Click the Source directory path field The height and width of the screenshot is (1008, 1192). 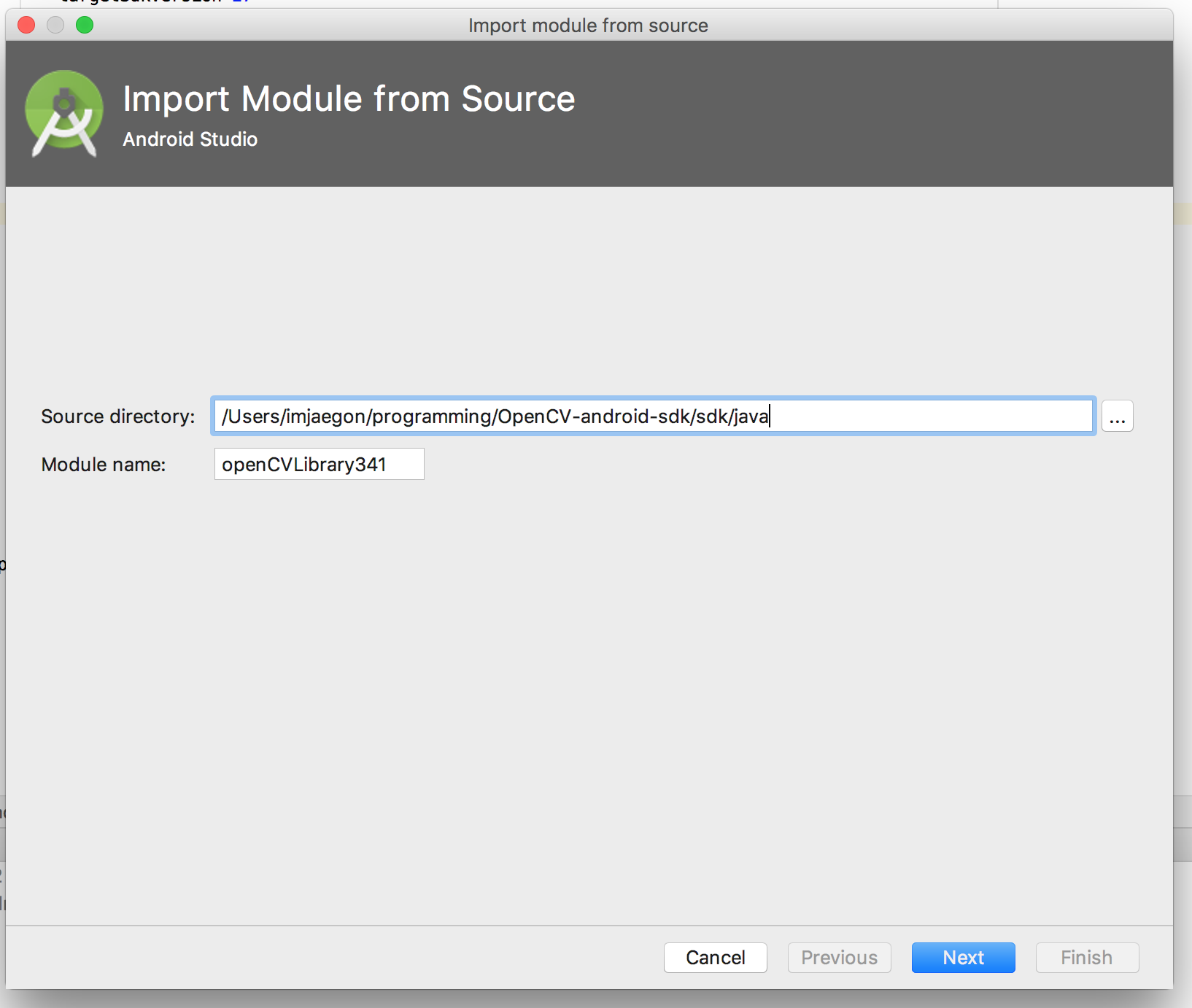point(654,416)
